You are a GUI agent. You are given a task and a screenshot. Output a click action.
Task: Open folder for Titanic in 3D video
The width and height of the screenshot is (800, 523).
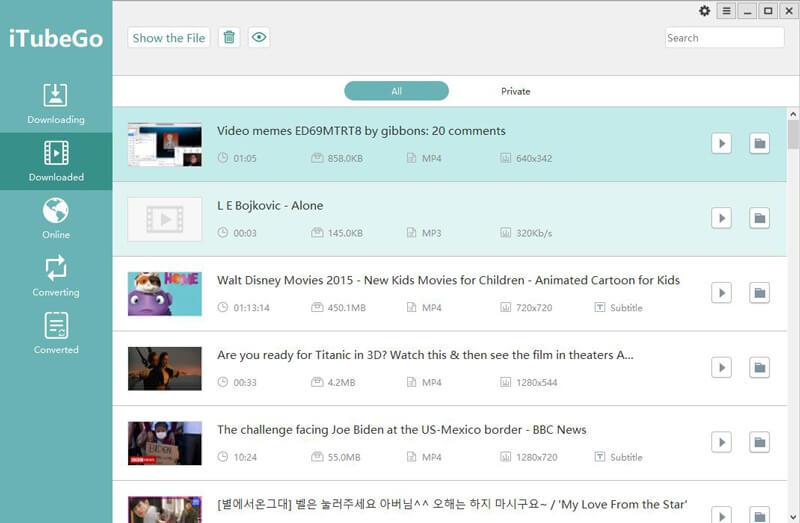pos(759,367)
